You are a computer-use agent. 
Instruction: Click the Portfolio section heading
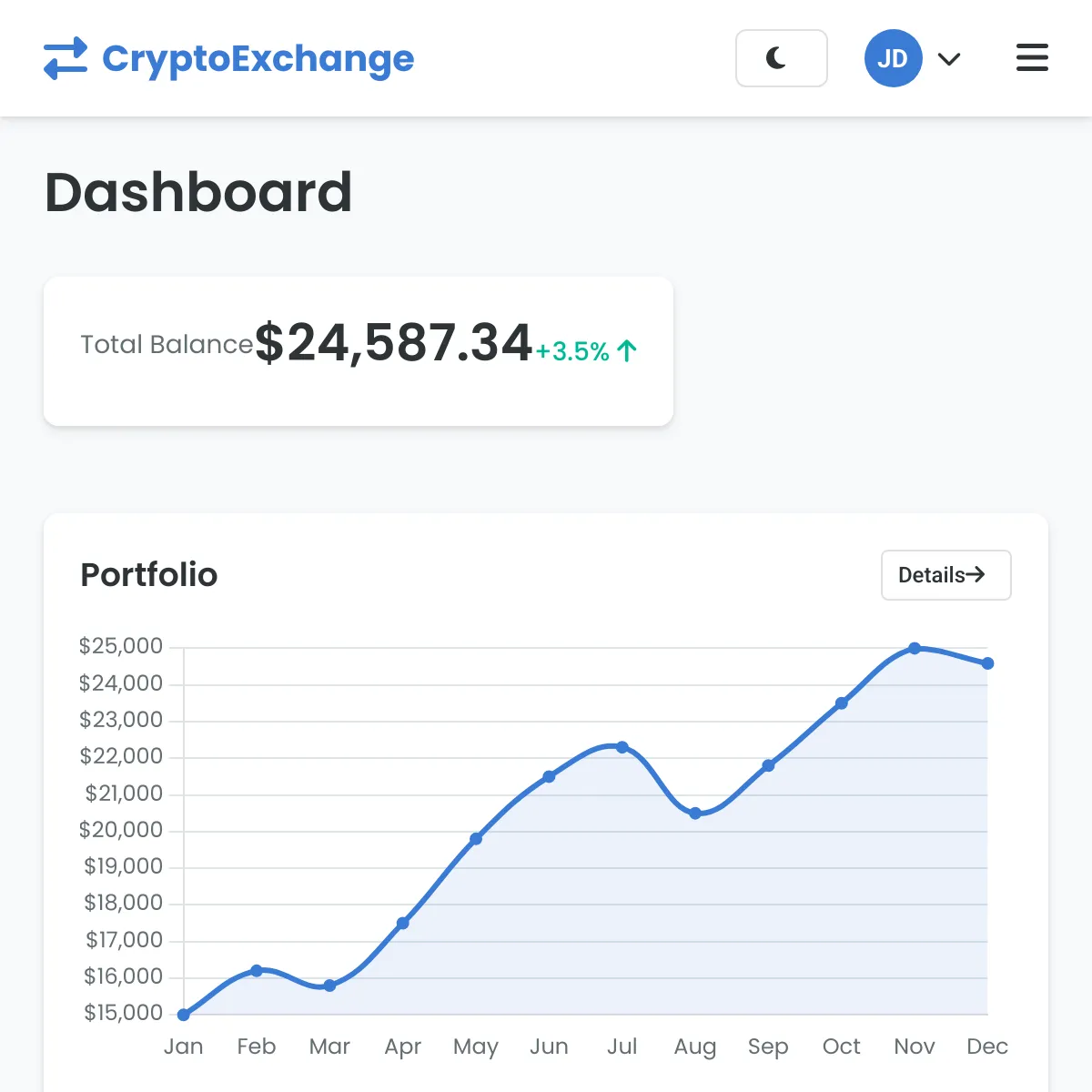coord(149,575)
